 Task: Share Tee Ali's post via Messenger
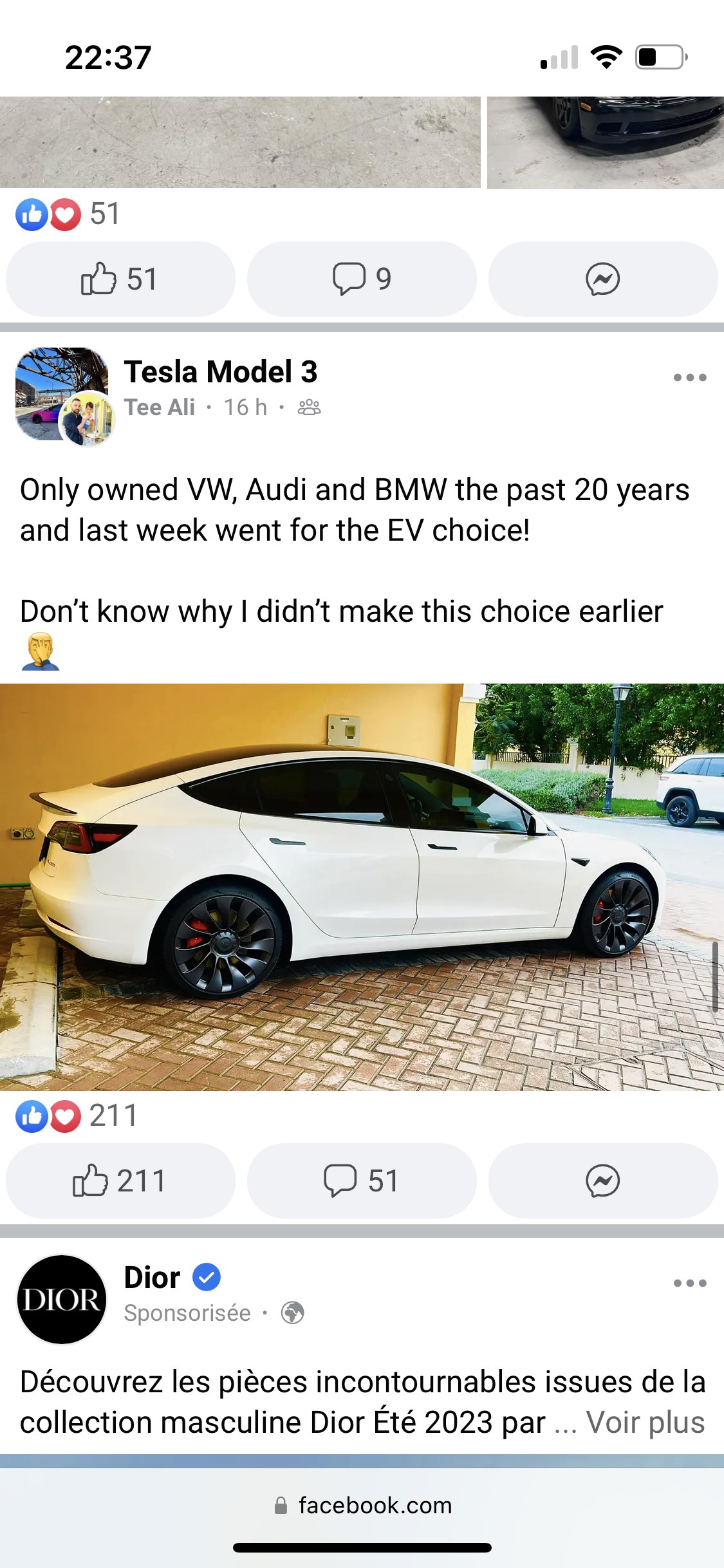pyautogui.click(x=603, y=1181)
